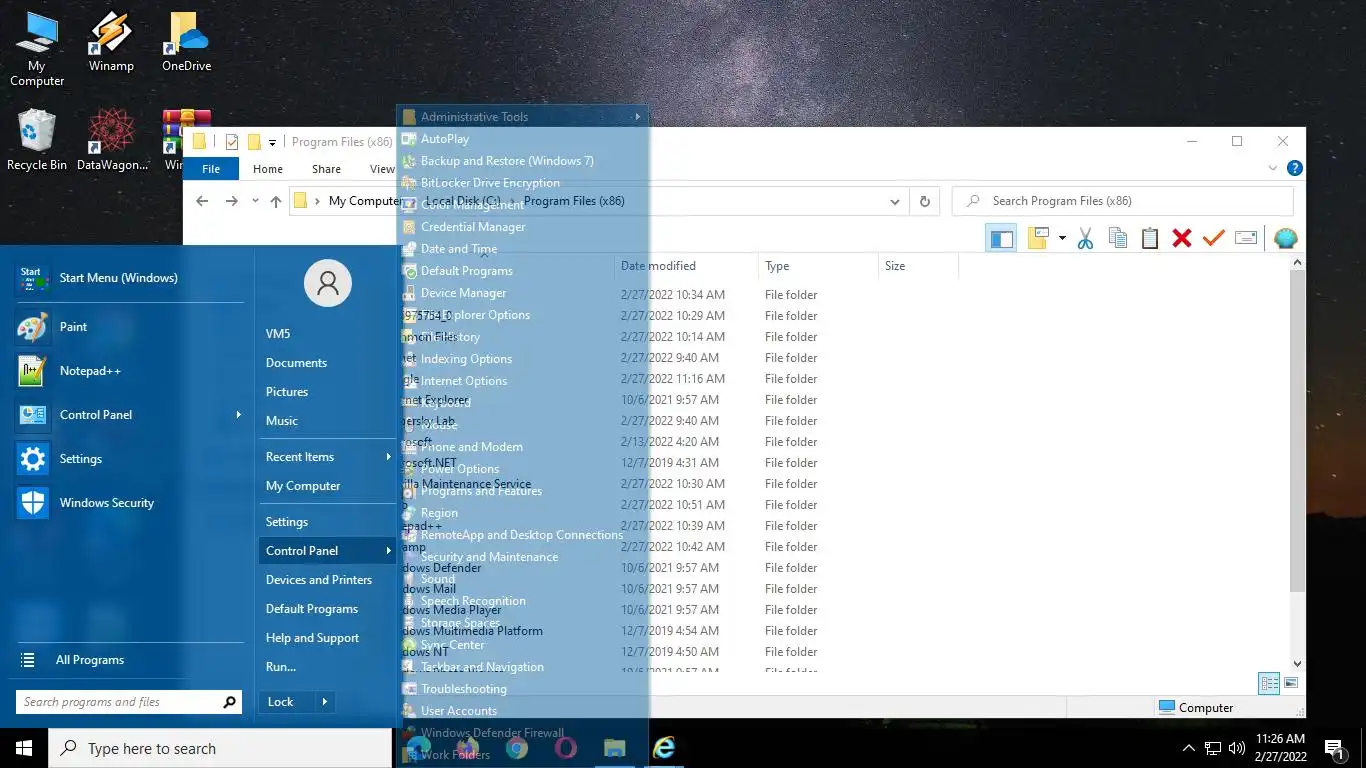Click the user account avatar picture
The height and width of the screenshot is (768, 1366).
[328, 284]
